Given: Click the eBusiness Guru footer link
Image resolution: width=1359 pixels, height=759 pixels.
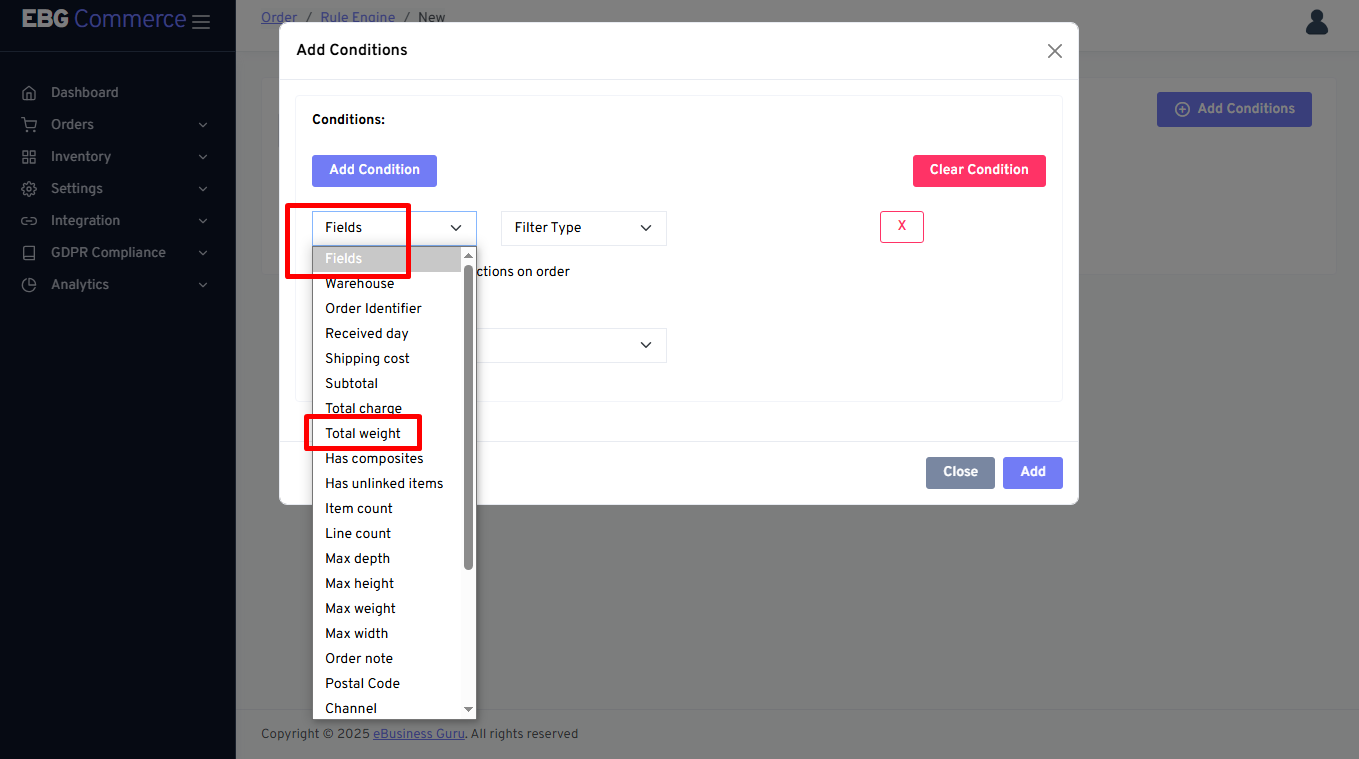Looking at the screenshot, I should click(x=418, y=734).
